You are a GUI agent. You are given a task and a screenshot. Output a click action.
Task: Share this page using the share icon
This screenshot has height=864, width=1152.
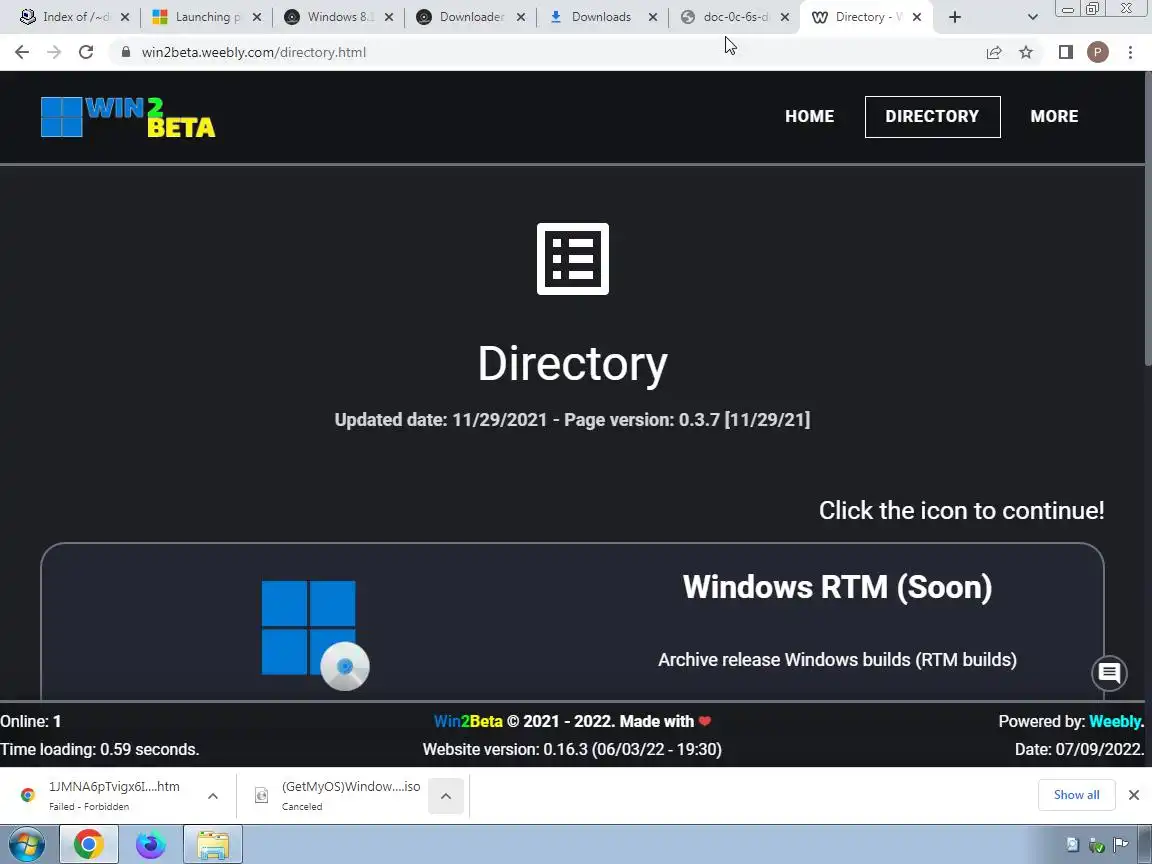[x=994, y=52]
